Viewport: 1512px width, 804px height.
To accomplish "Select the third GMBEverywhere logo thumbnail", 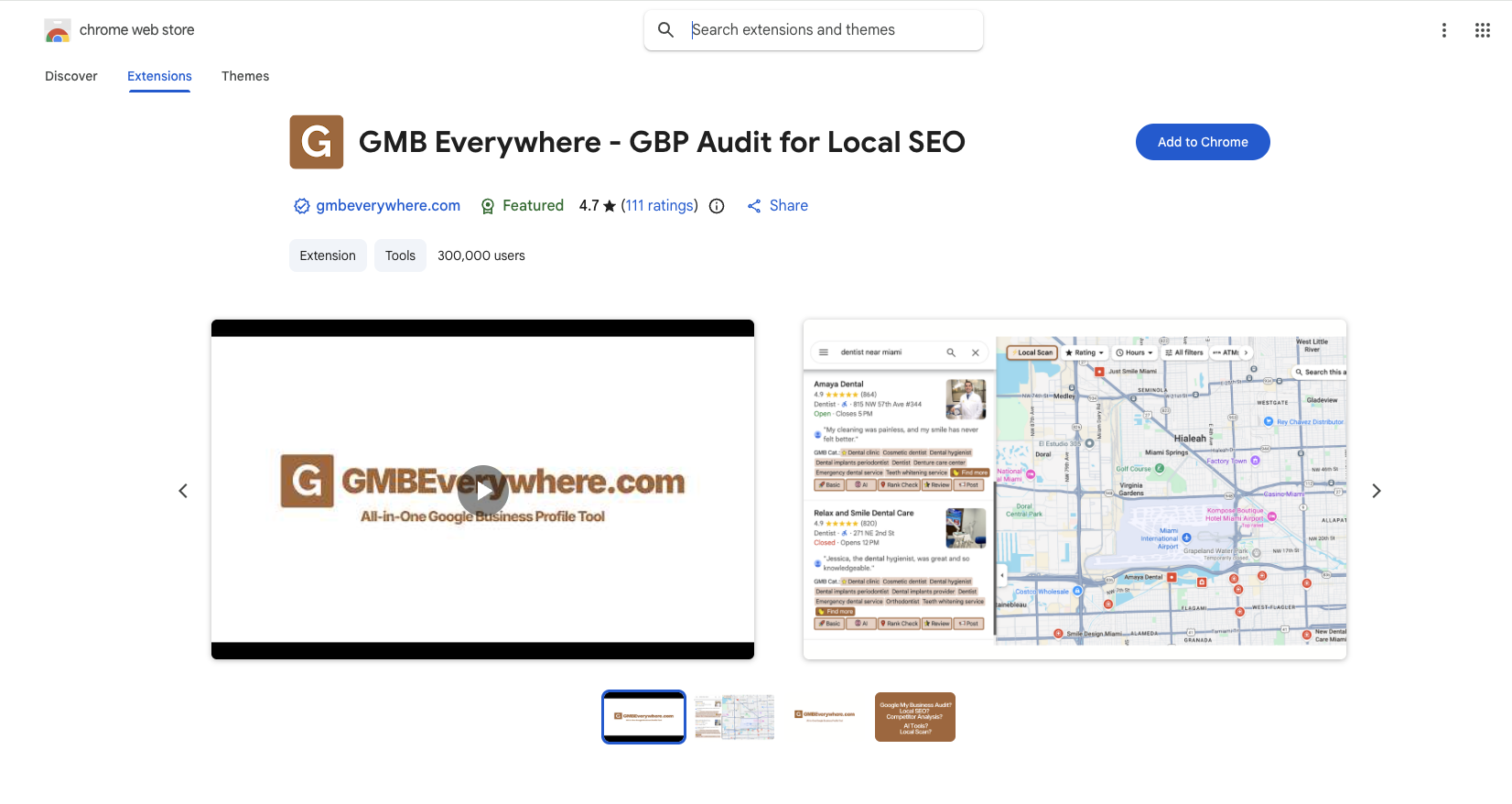I will [825, 717].
